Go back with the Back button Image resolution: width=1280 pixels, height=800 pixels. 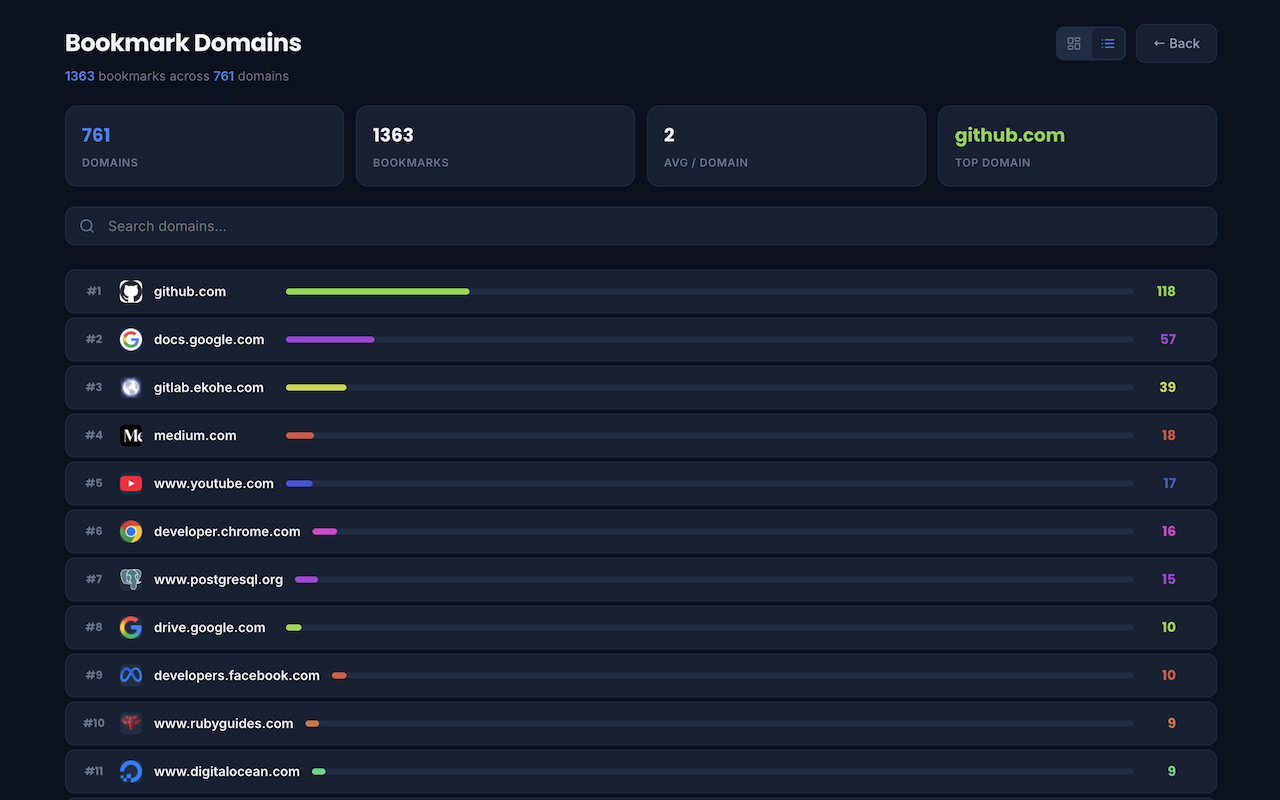pos(1176,43)
